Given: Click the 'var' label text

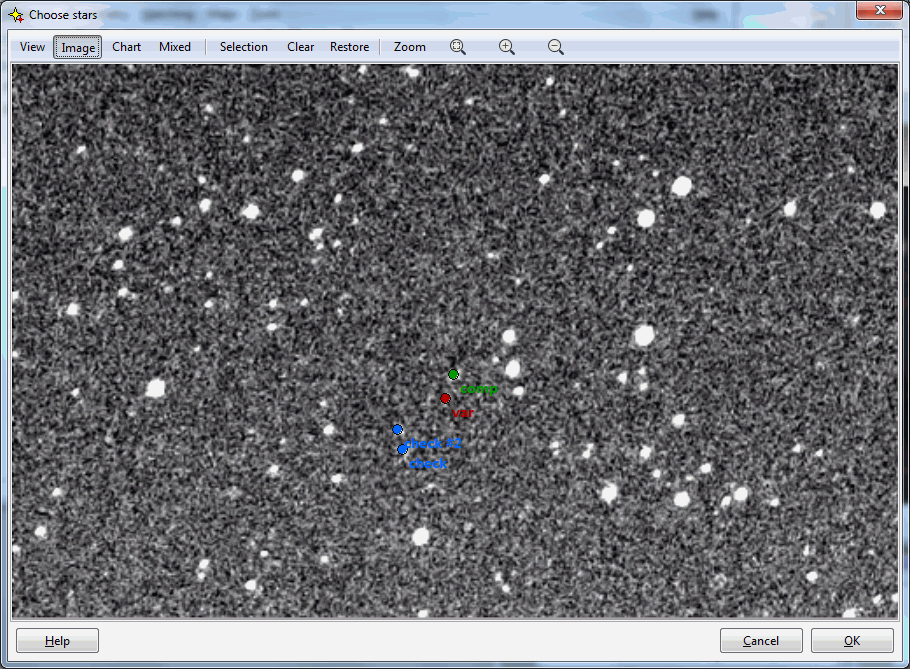Looking at the screenshot, I should pyautogui.click(x=463, y=413).
